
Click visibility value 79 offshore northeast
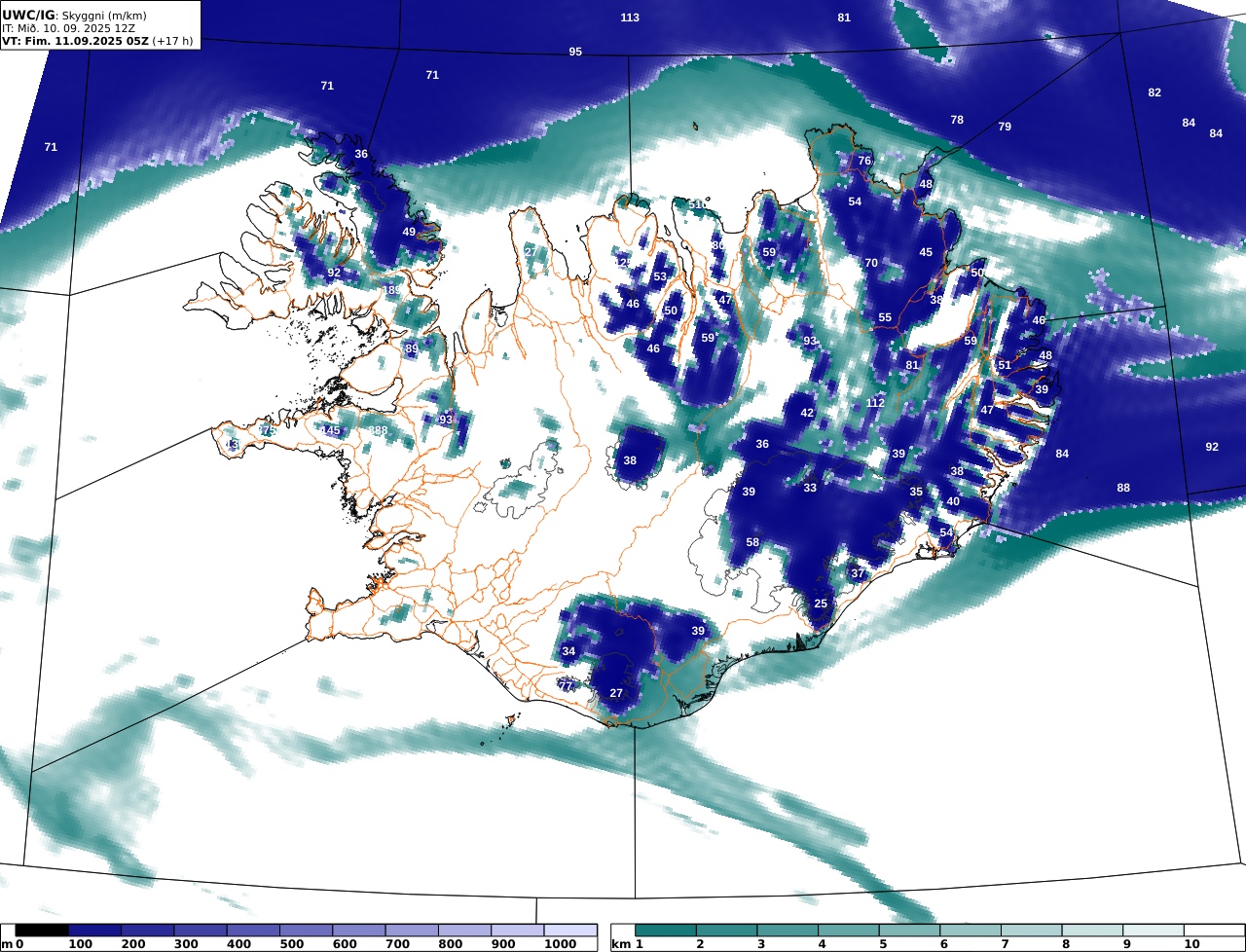coord(1005,127)
